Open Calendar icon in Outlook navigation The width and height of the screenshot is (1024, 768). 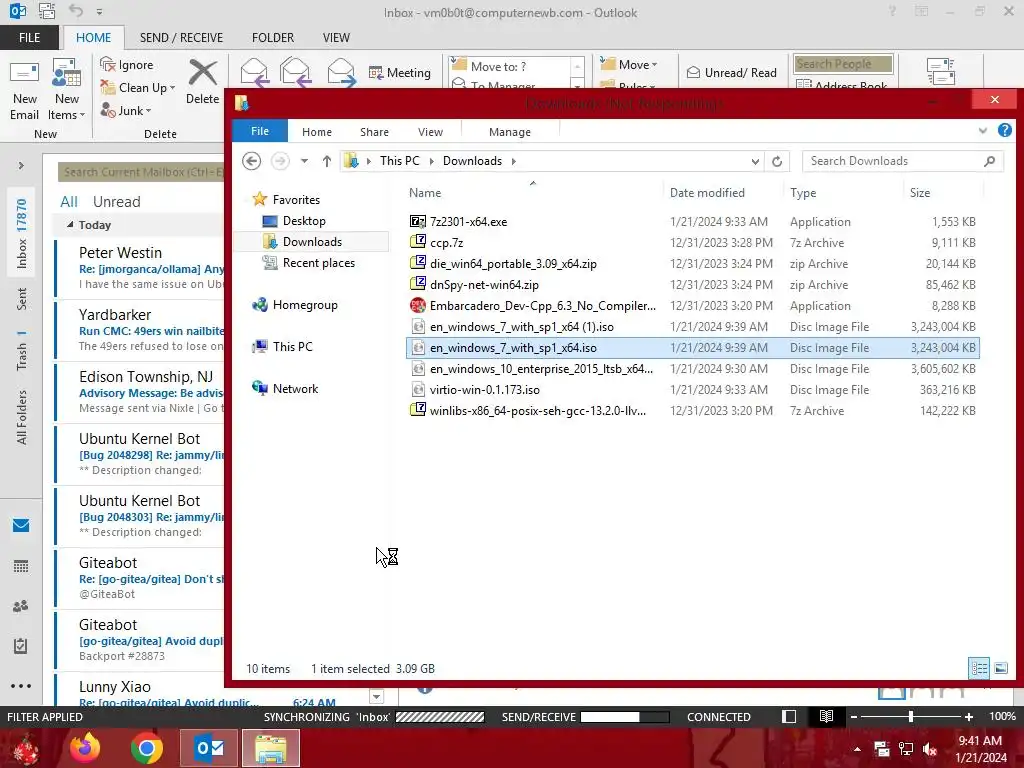pyautogui.click(x=21, y=566)
